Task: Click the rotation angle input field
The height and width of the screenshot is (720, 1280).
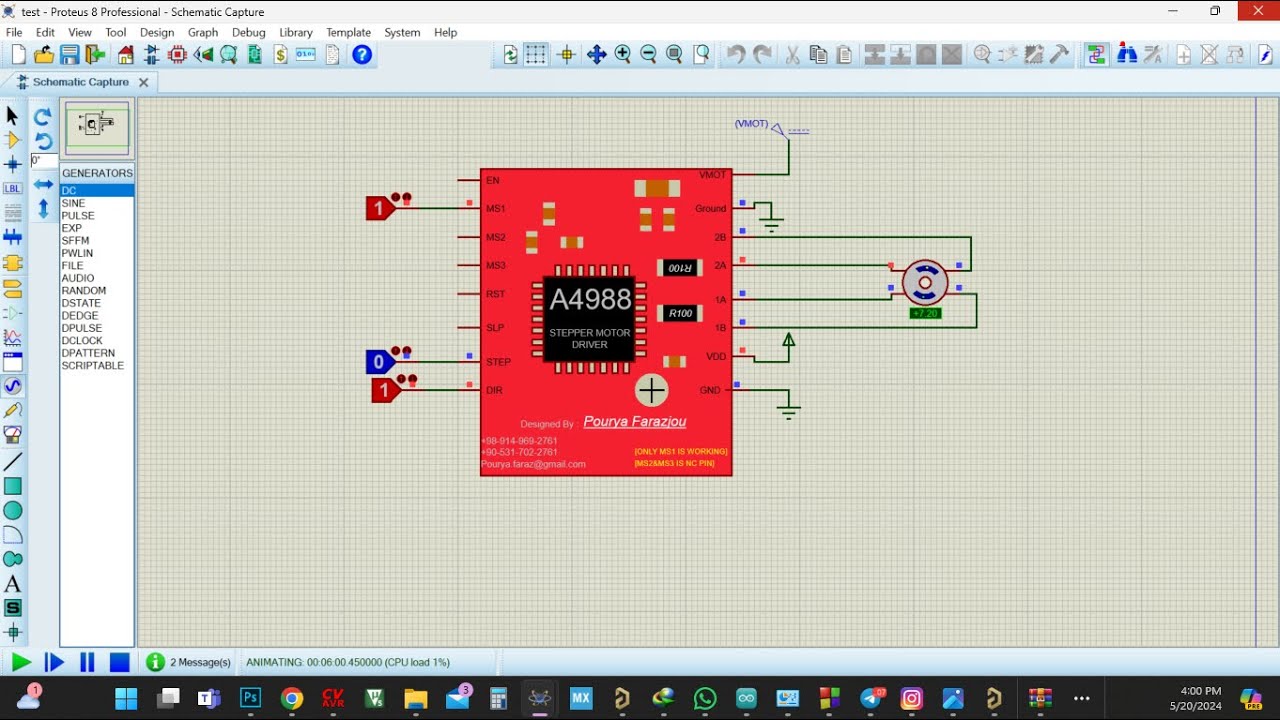Action: pos(43,161)
